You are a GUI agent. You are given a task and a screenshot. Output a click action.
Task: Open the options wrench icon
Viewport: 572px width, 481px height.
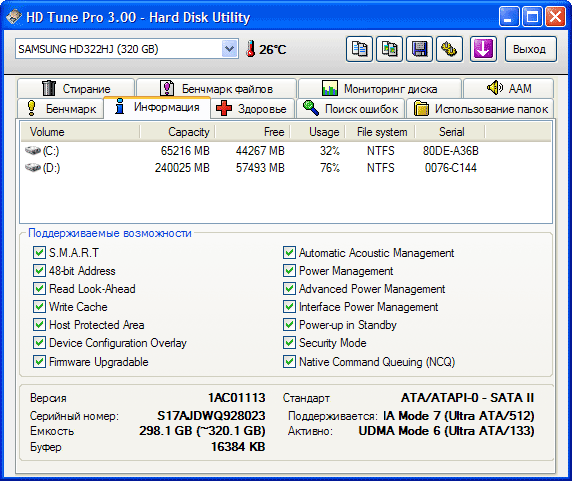(449, 49)
